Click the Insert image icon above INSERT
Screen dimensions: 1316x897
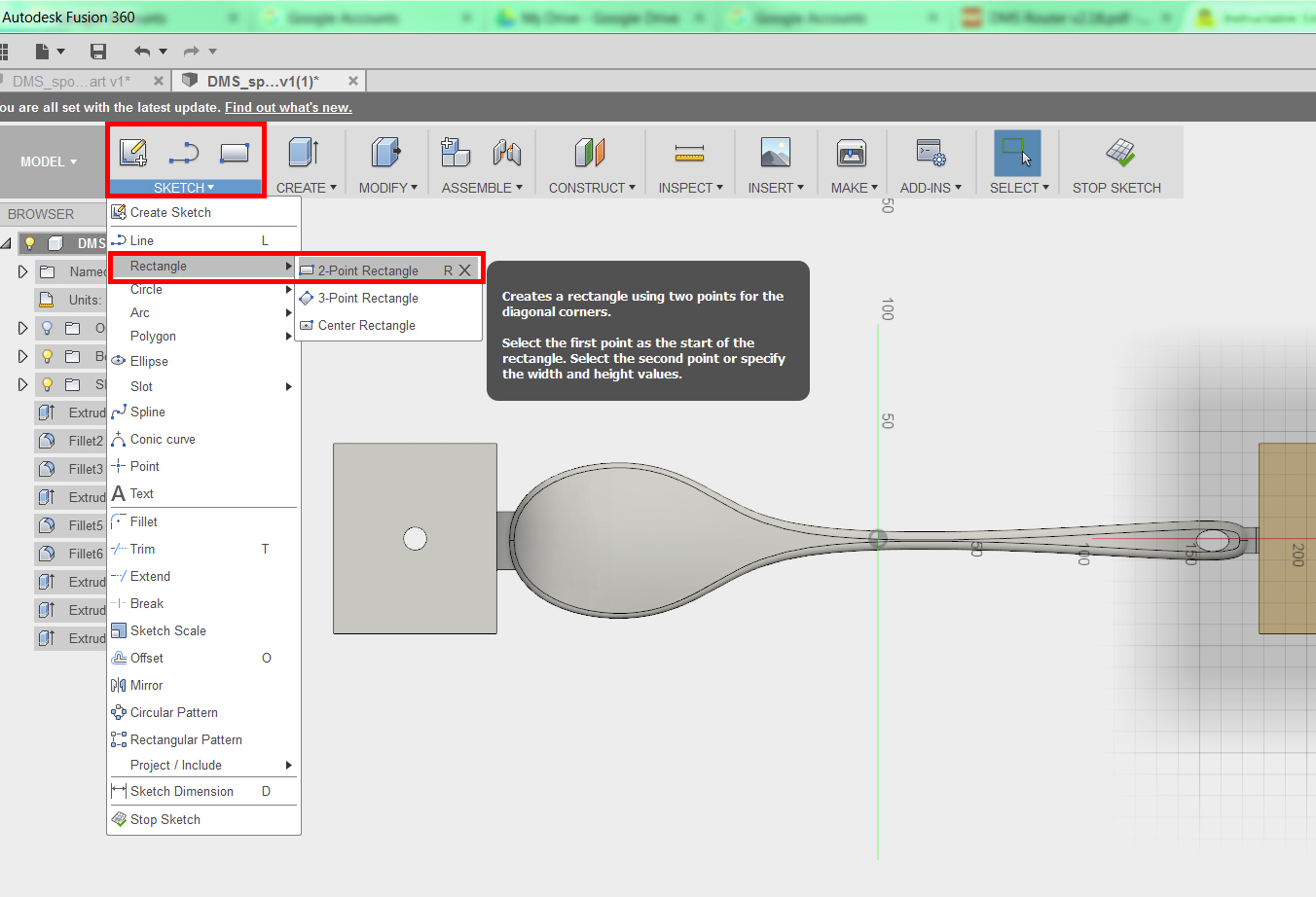pyautogui.click(x=775, y=153)
